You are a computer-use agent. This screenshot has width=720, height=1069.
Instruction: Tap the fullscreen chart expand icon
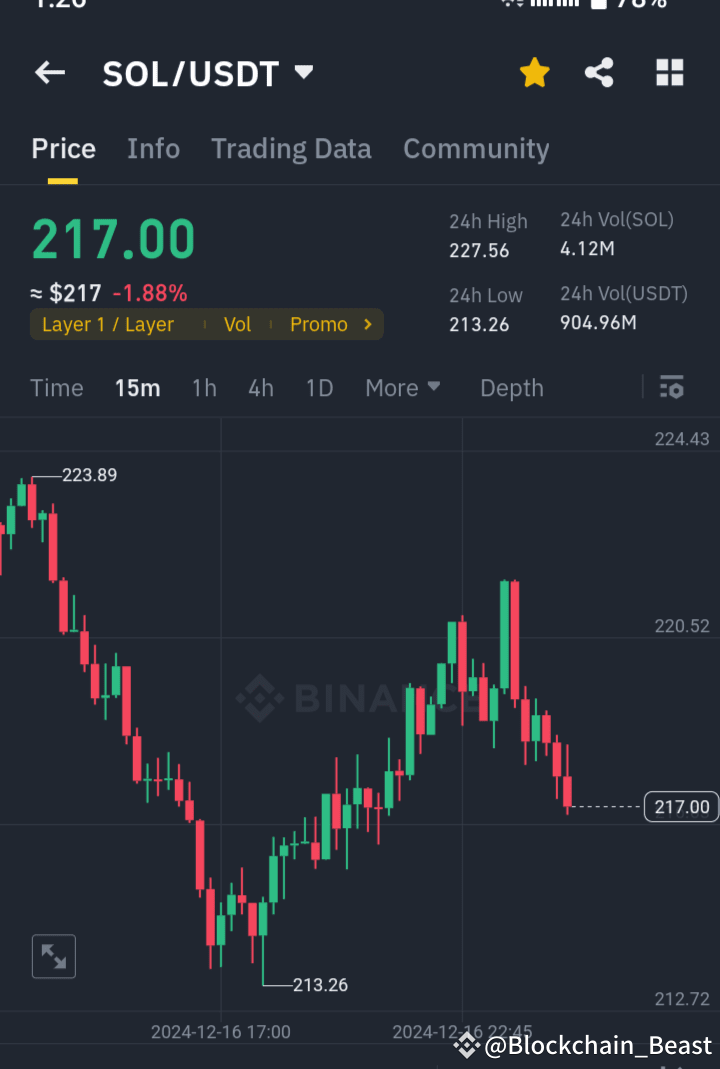click(x=53, y=956)
